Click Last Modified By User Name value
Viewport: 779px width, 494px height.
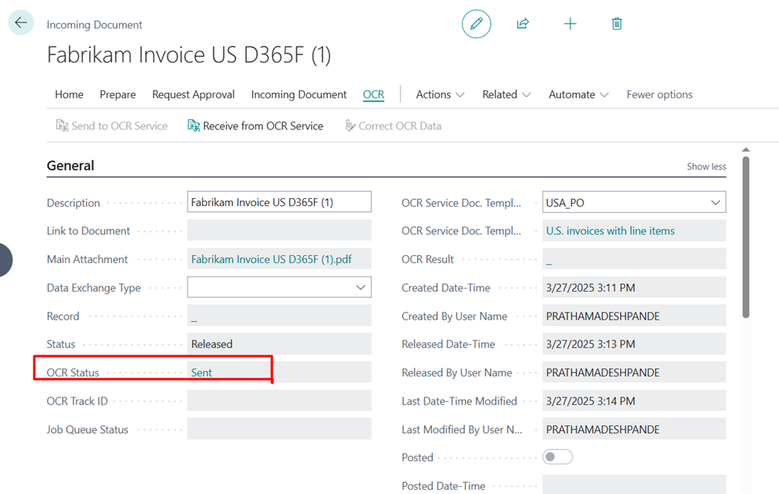pyautogui.click(x=603, y=429)
